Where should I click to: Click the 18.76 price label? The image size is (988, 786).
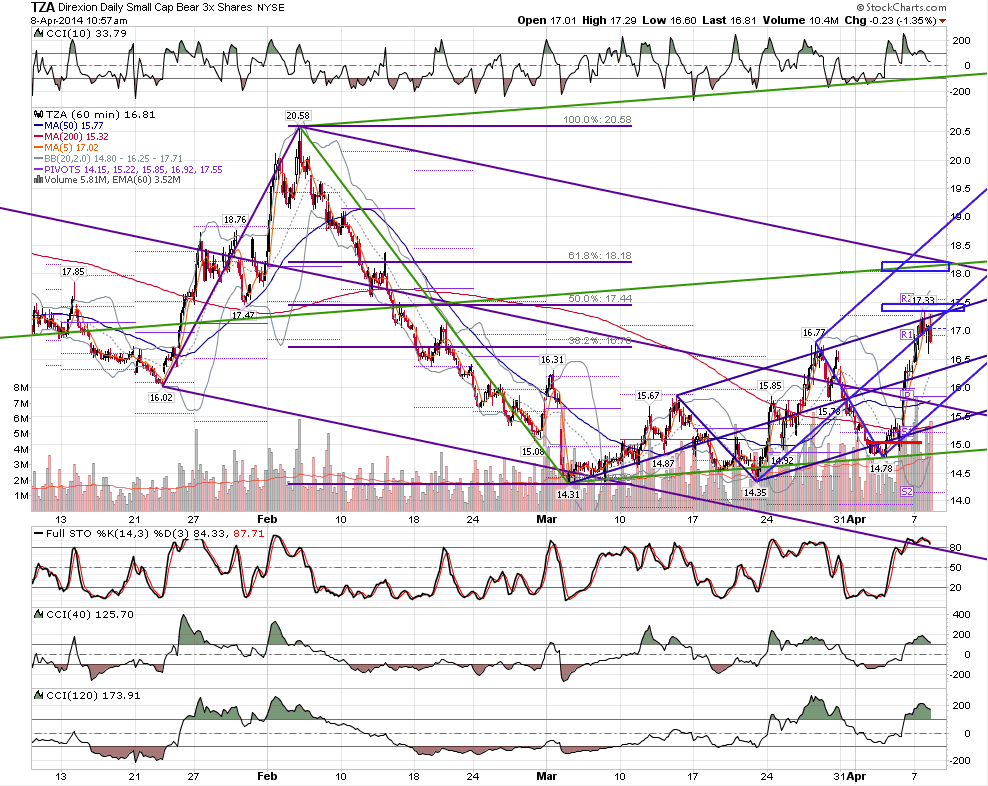coord(235,219)
